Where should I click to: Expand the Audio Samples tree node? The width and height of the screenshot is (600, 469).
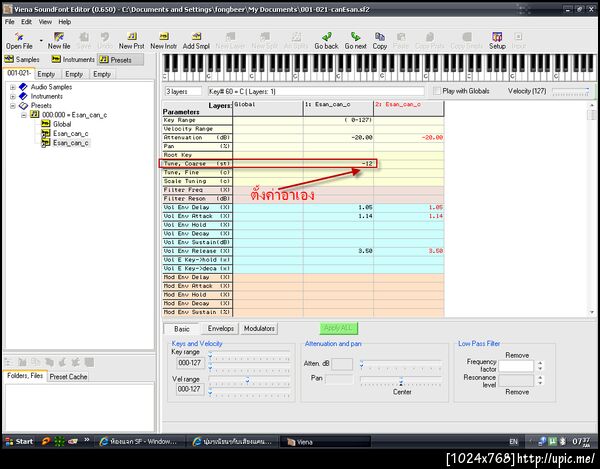13,87
